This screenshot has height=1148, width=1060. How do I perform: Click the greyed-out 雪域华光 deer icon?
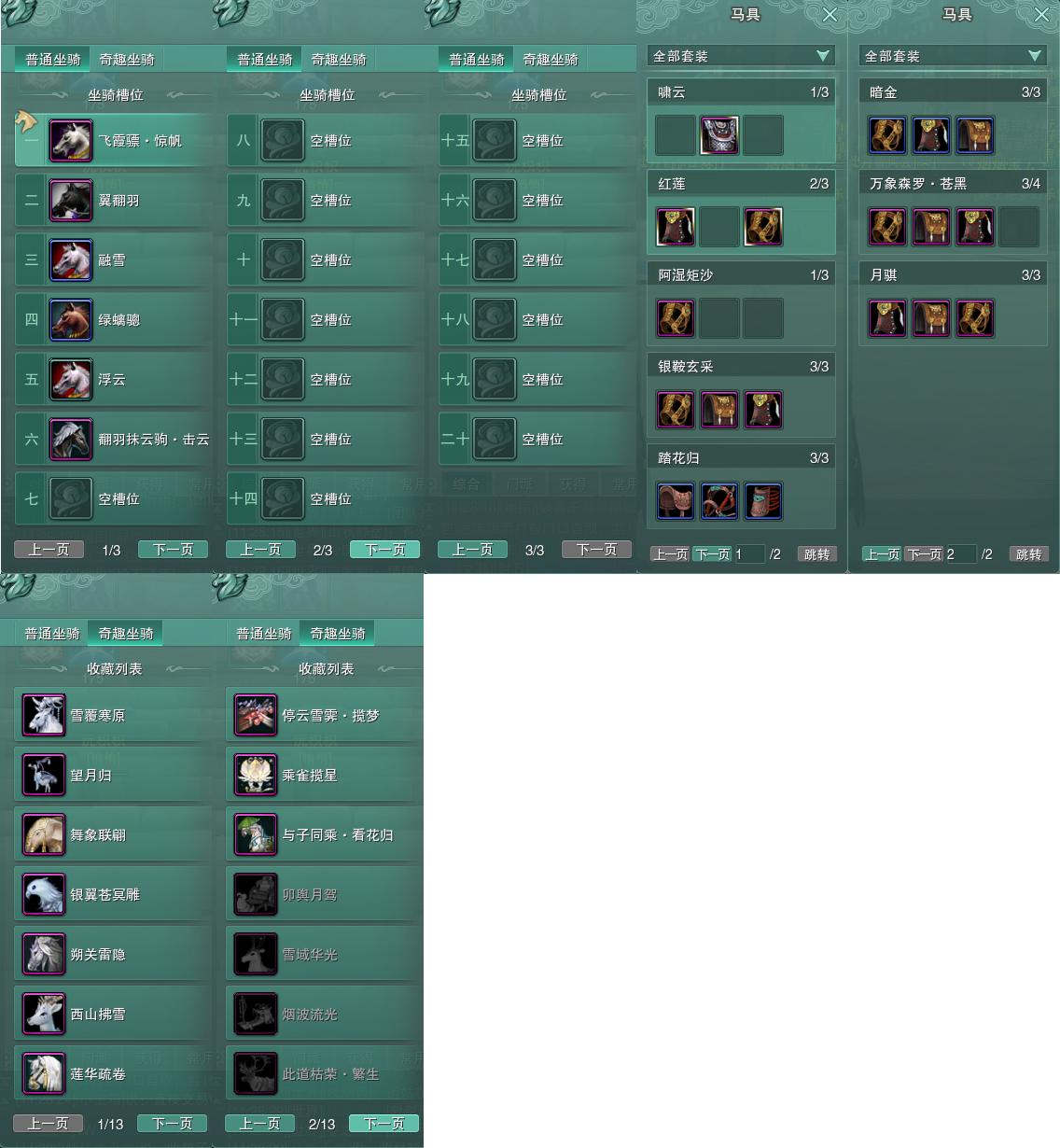click(256, 955)
